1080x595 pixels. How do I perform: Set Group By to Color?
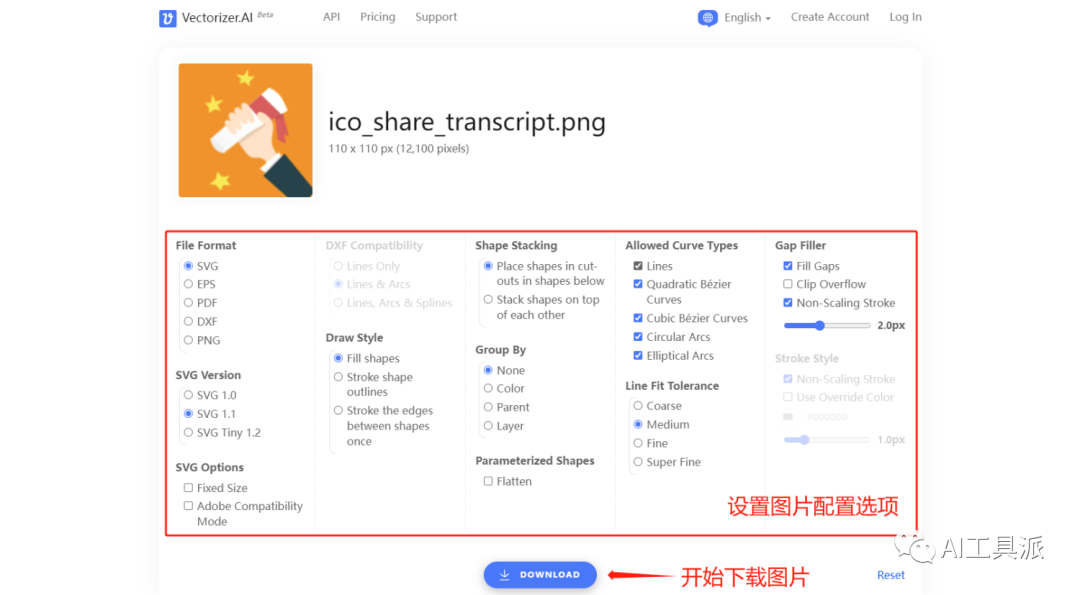pos(488,388)
